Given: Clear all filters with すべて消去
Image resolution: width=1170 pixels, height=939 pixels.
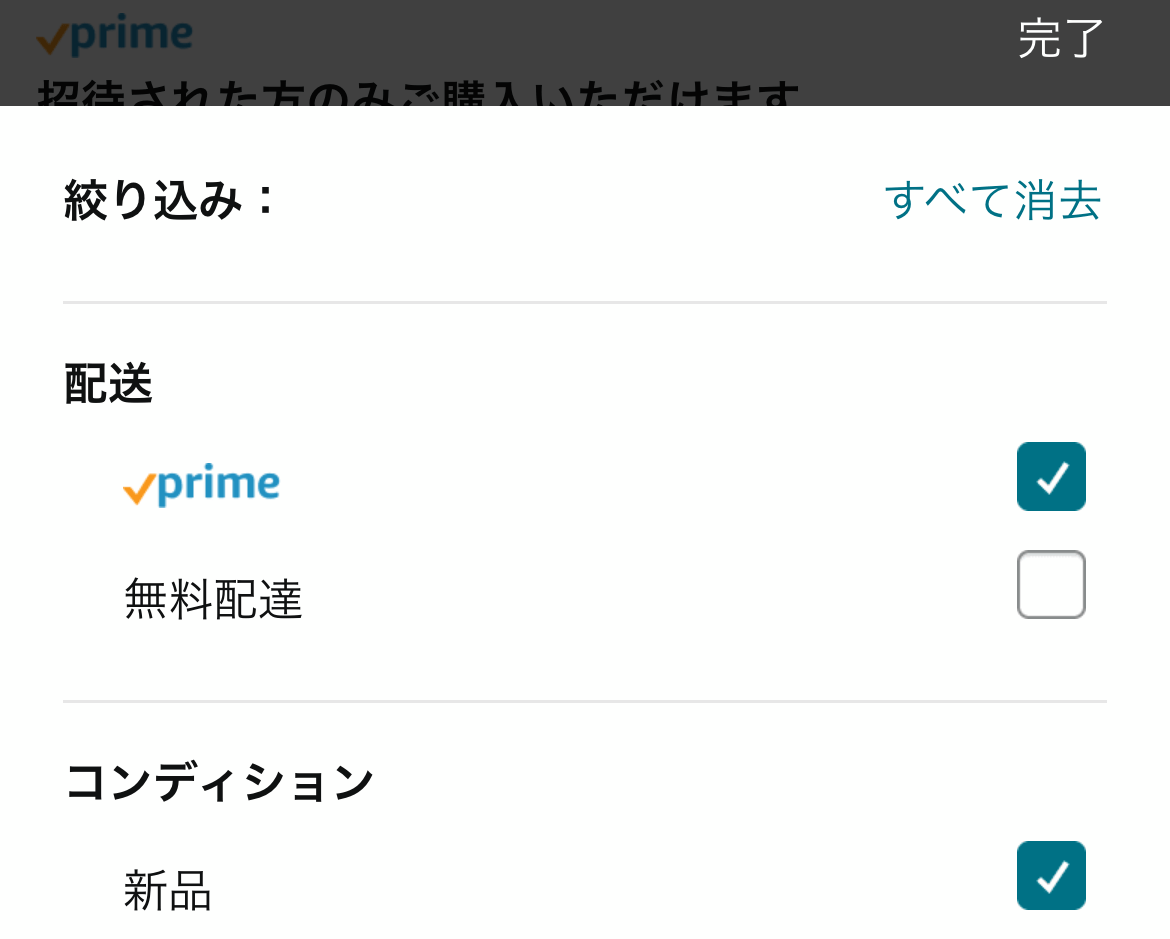Looking at the screenshot, I should click(x=992, y=200).
